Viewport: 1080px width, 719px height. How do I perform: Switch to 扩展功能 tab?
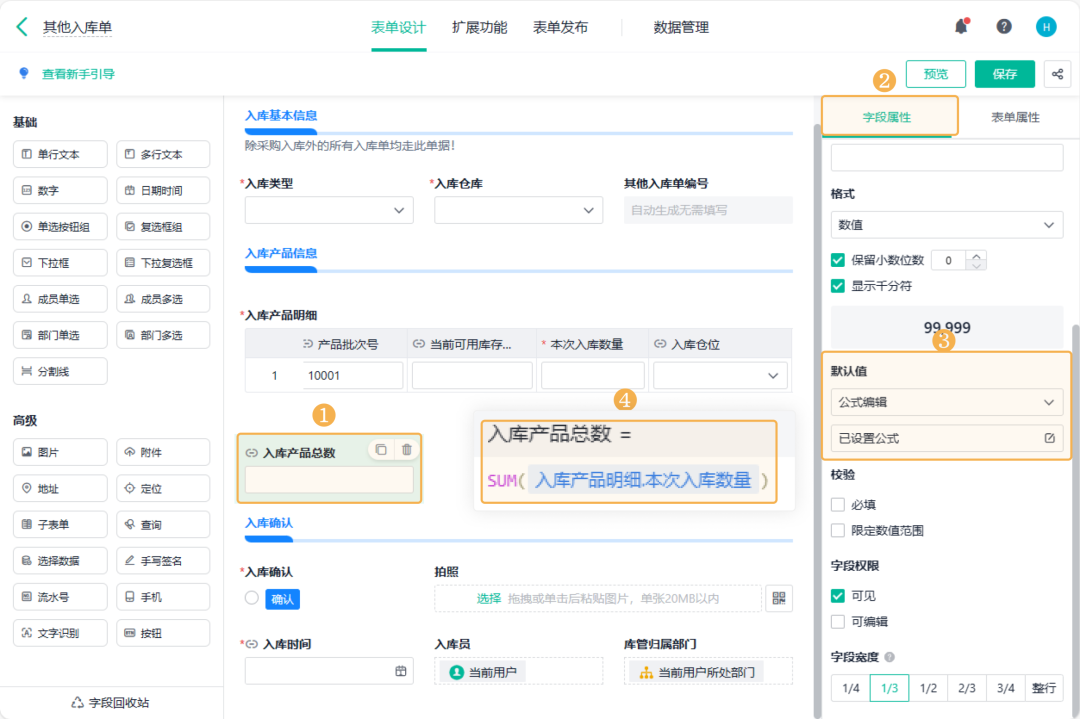coord(479,28)
